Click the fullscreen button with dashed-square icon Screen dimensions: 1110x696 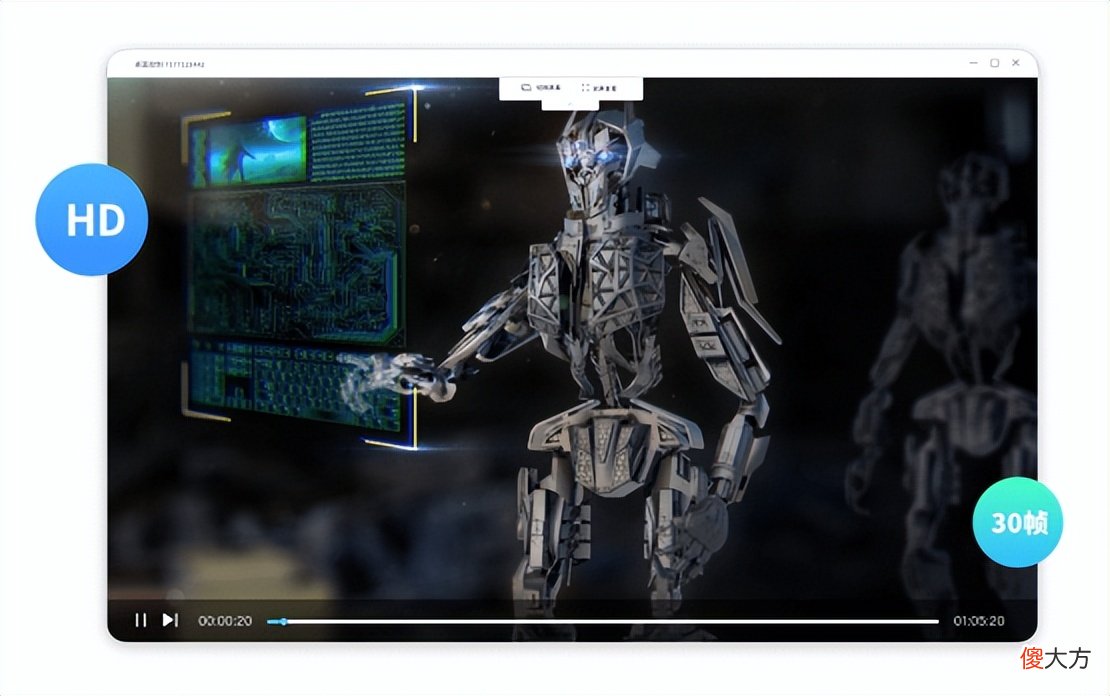pyautogui.click(x=599, y=88)
